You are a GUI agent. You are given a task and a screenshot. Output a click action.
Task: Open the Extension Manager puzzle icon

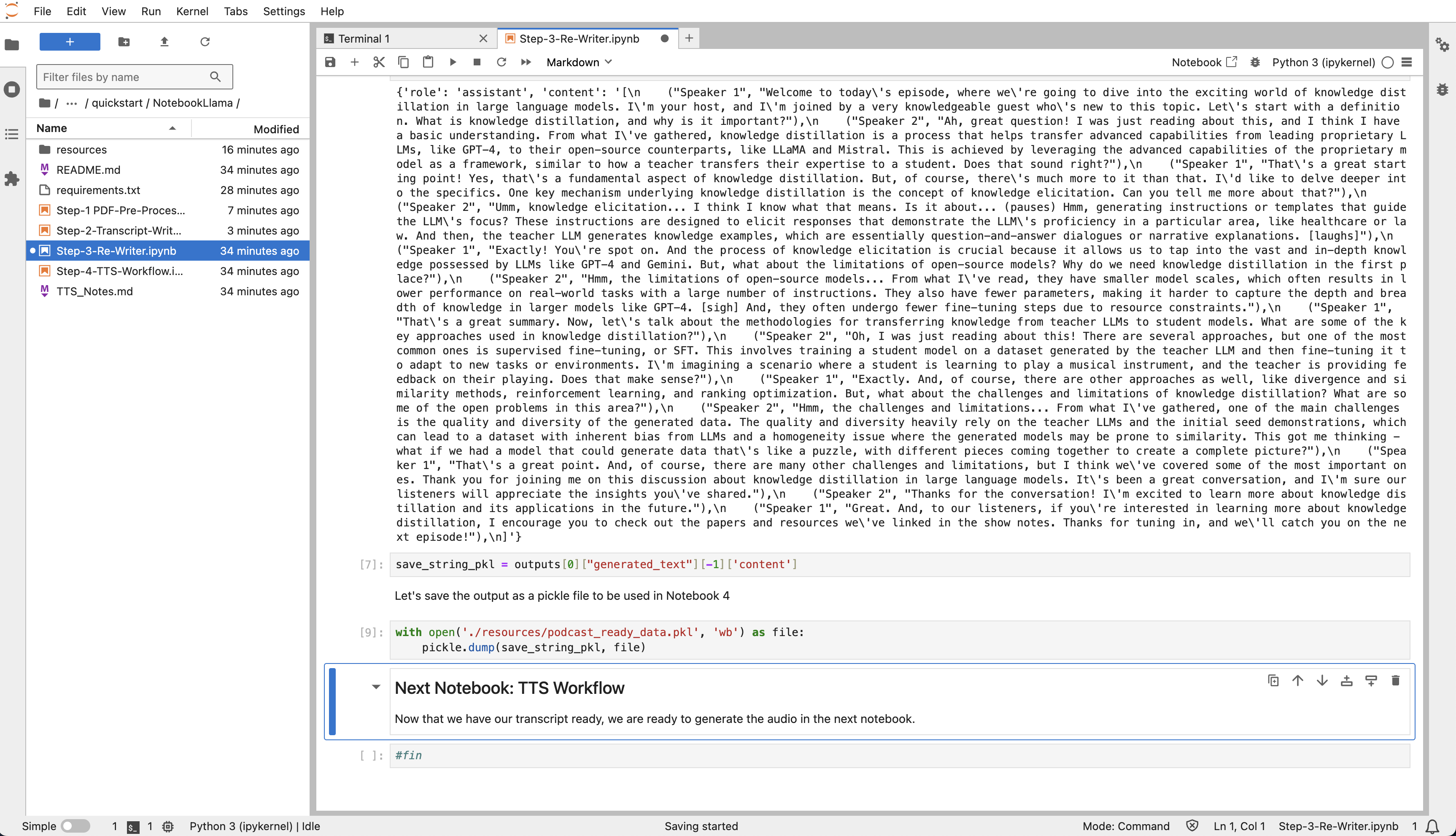11,179
